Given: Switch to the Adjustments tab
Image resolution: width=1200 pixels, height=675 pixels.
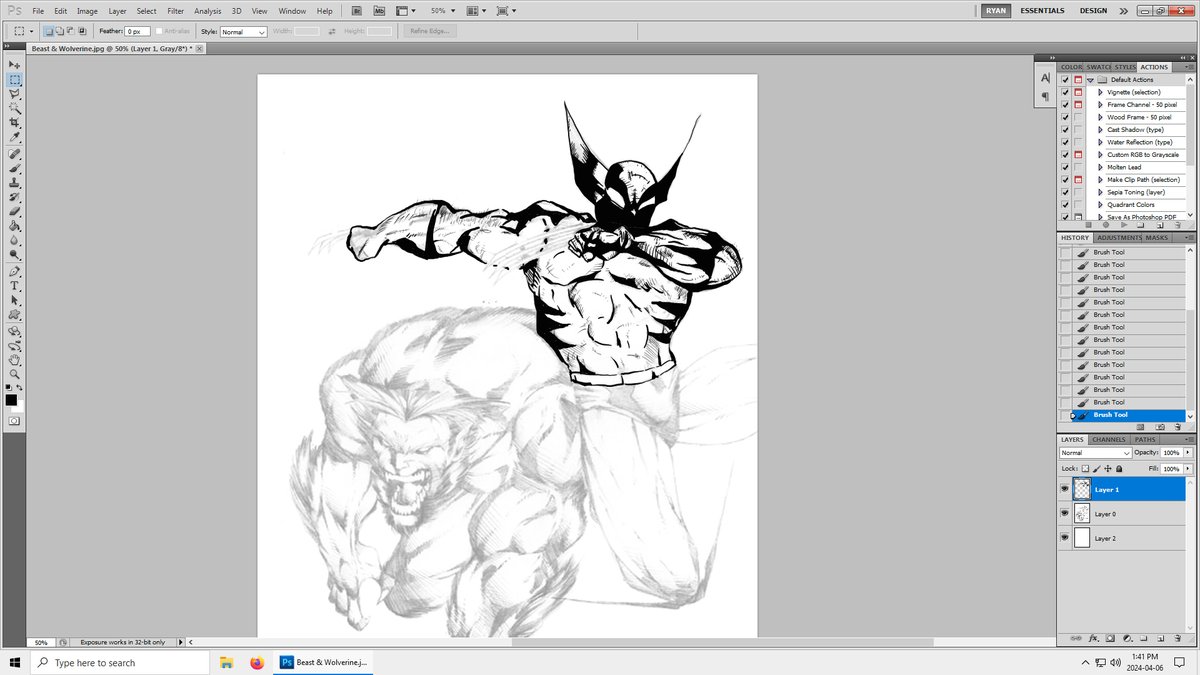Looking at the screenshot, I should tap(1118, 238).
